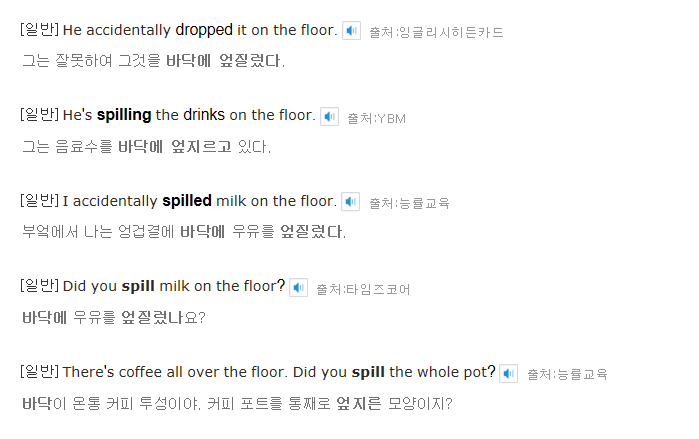Click the bold word "dropped"
Viewport: 699px width, 439px height.
tap(204, 30)
